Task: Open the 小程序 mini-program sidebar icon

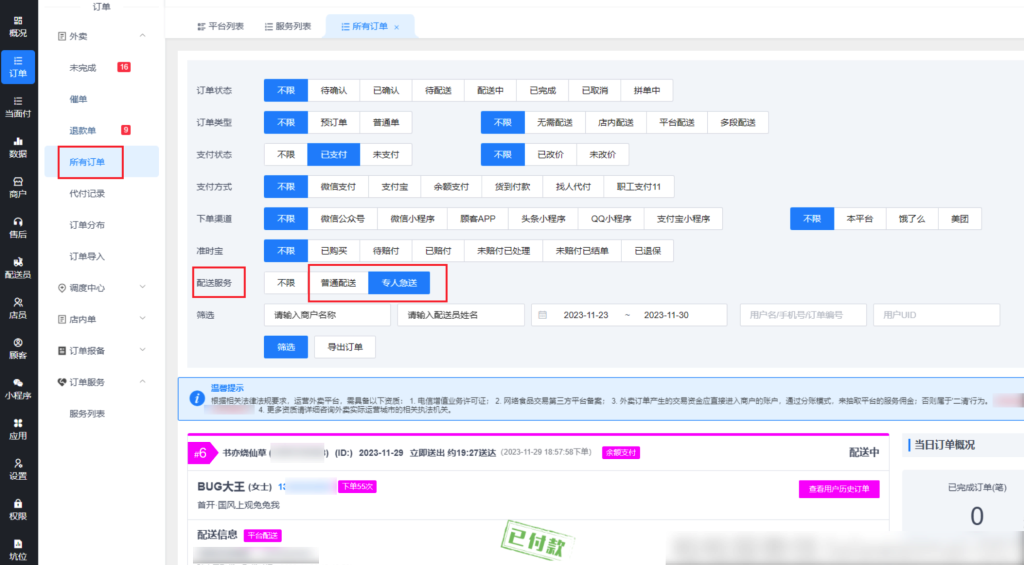Action: coord(18,388)
